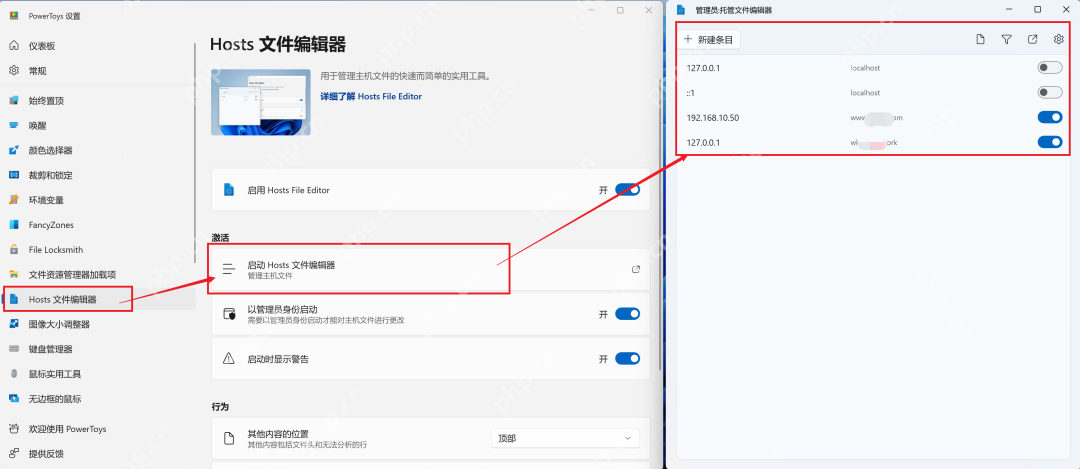1080x469 pixels.
Task: Click the filter icon in Hosts editor
Action: coord(1006,39)
